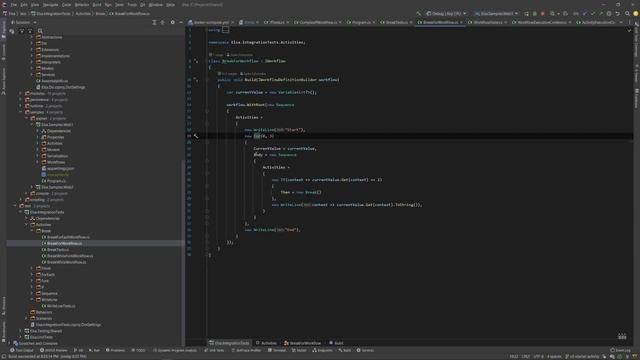Viewport: 640px width, 360px height.
Task: Select appsettings.json in the tree
Action: (60, 168)
